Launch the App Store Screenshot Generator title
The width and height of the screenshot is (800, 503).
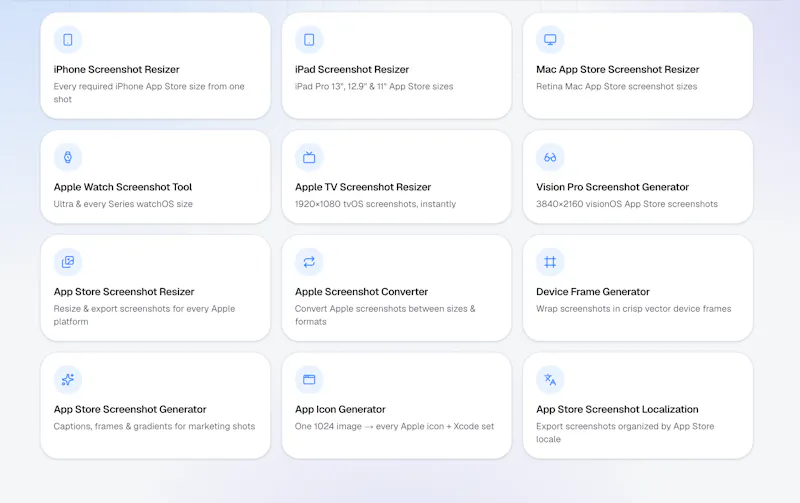click(x=130, y=409)
